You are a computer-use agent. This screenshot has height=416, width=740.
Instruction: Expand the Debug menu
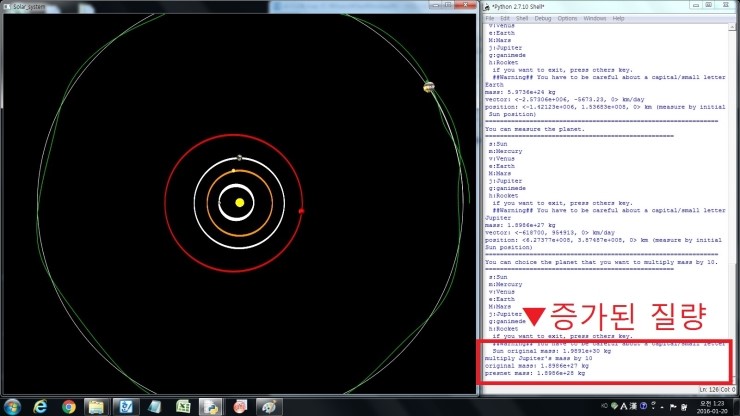(x=543, y=18)
